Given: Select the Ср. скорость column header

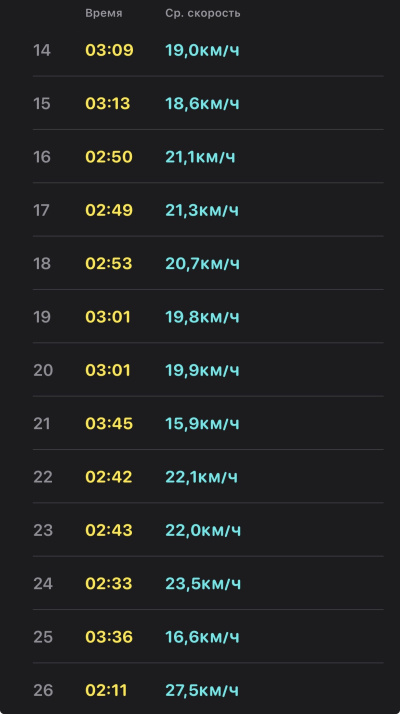Looking at the screenshot, I should tap(203, 14).
